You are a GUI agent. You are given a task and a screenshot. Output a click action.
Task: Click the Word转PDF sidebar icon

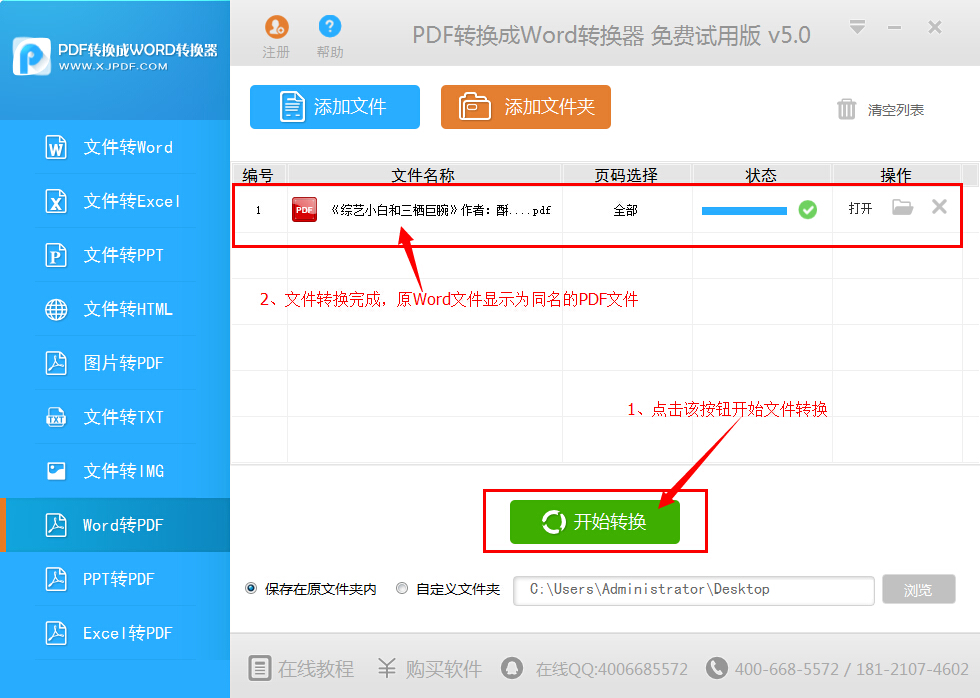click(x=56, y=525)
